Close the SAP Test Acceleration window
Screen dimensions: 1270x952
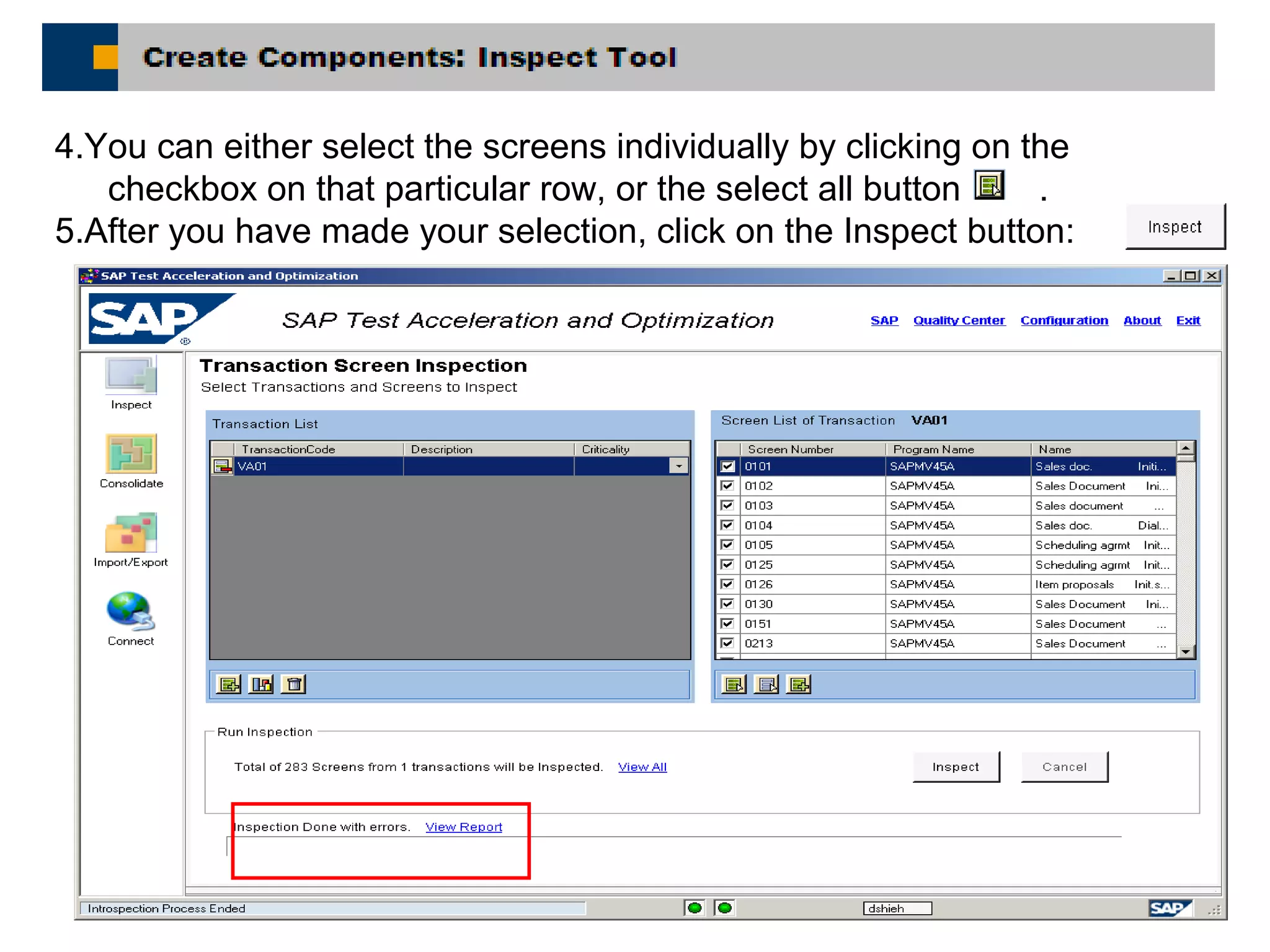point(1212,276)
